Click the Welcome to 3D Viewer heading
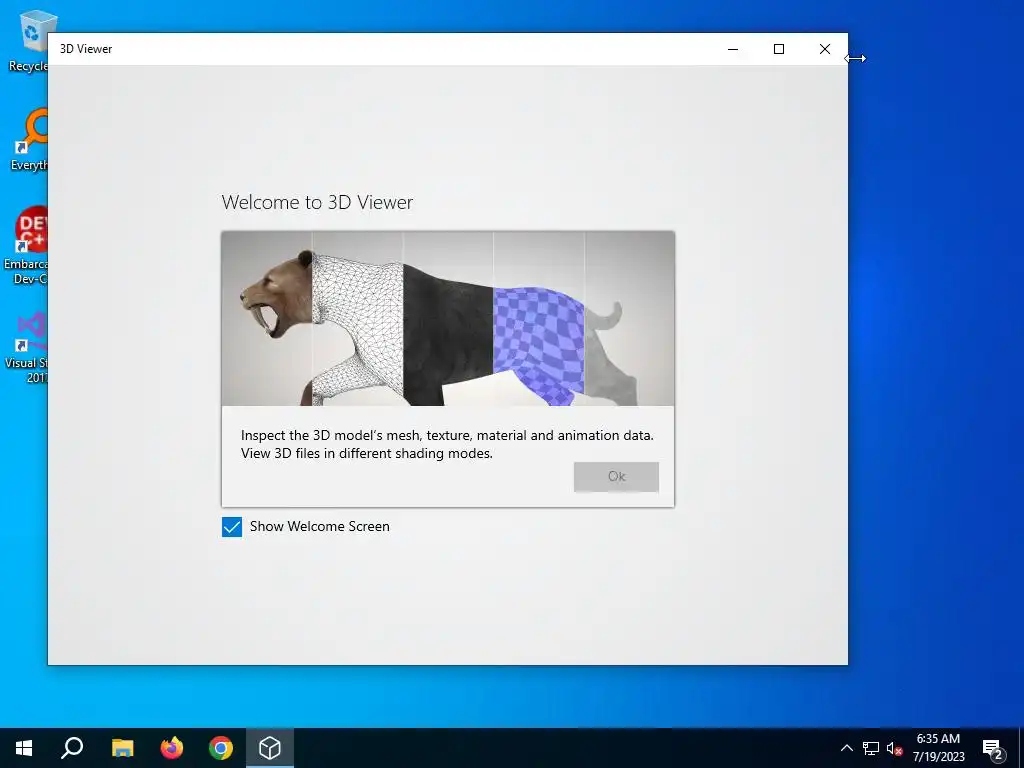The image size is (1024, 768). tap(317, 202)
